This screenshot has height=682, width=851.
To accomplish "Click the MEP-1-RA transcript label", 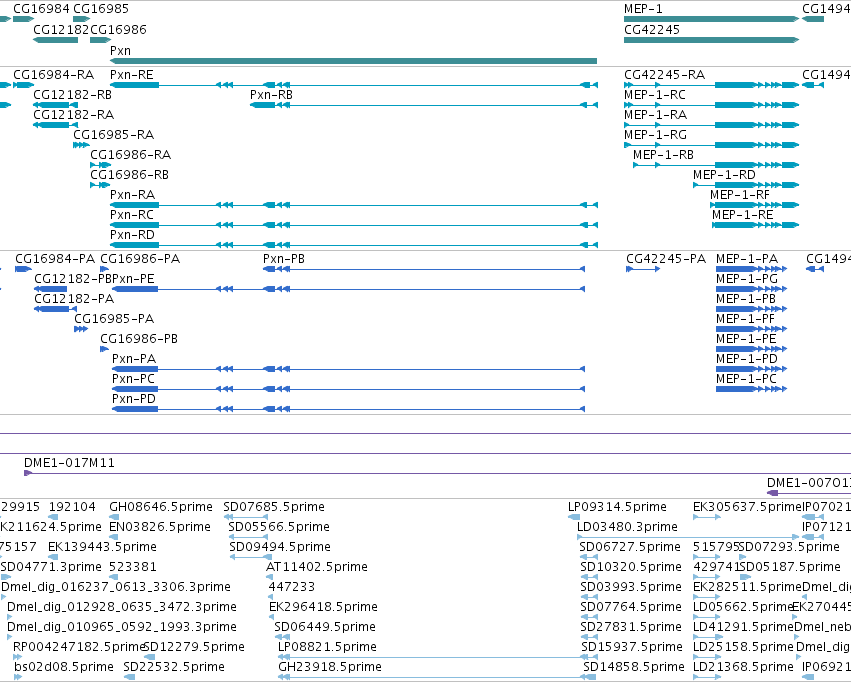I will (x=656, y=115).
